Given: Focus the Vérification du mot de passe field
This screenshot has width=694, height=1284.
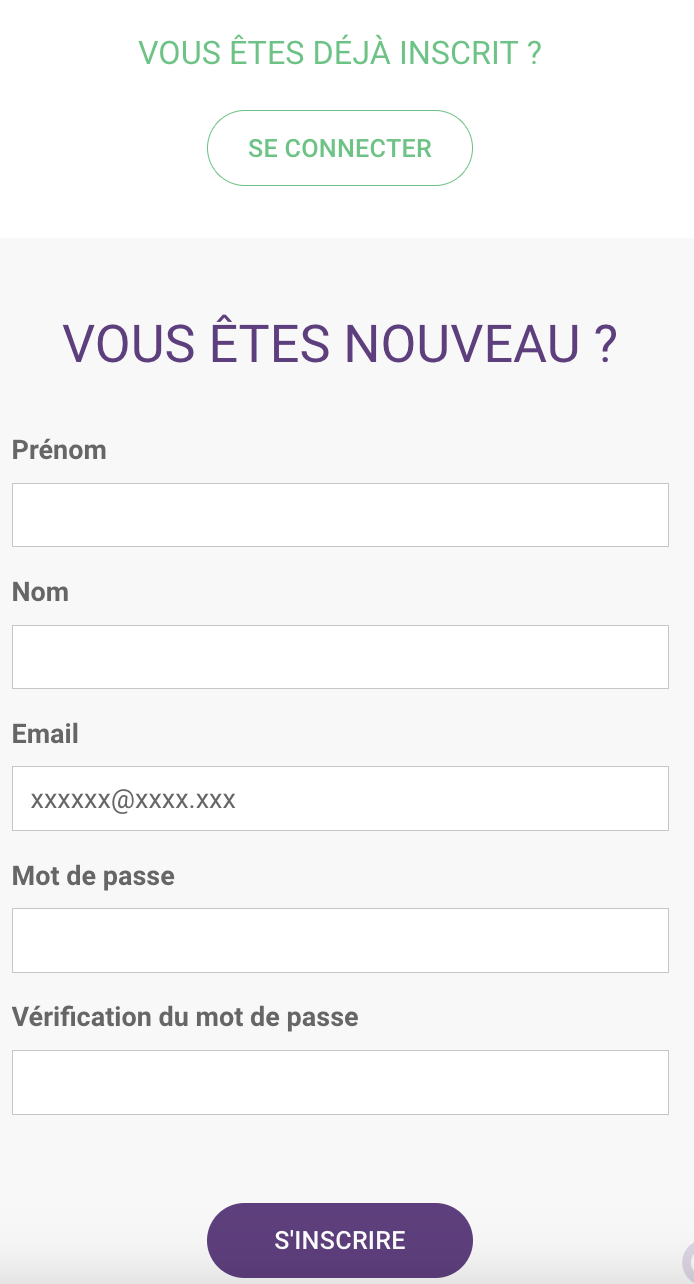Looking at the screenshot, I should point(340,1082).
